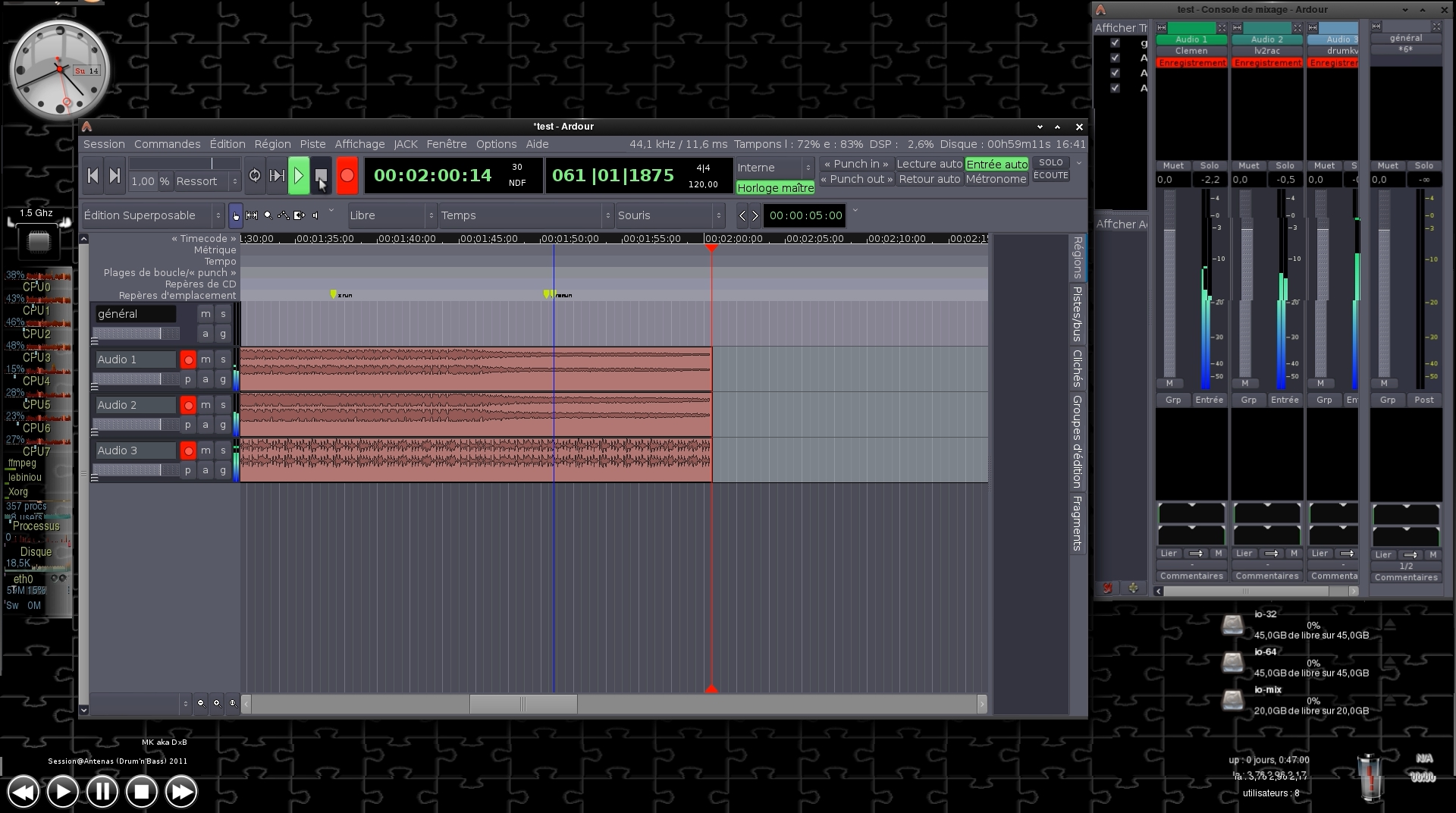Image resolution: width=1456 pixels, height=813 pixels.
Task: Select the audition speaker tool
Action: [315, 215]
